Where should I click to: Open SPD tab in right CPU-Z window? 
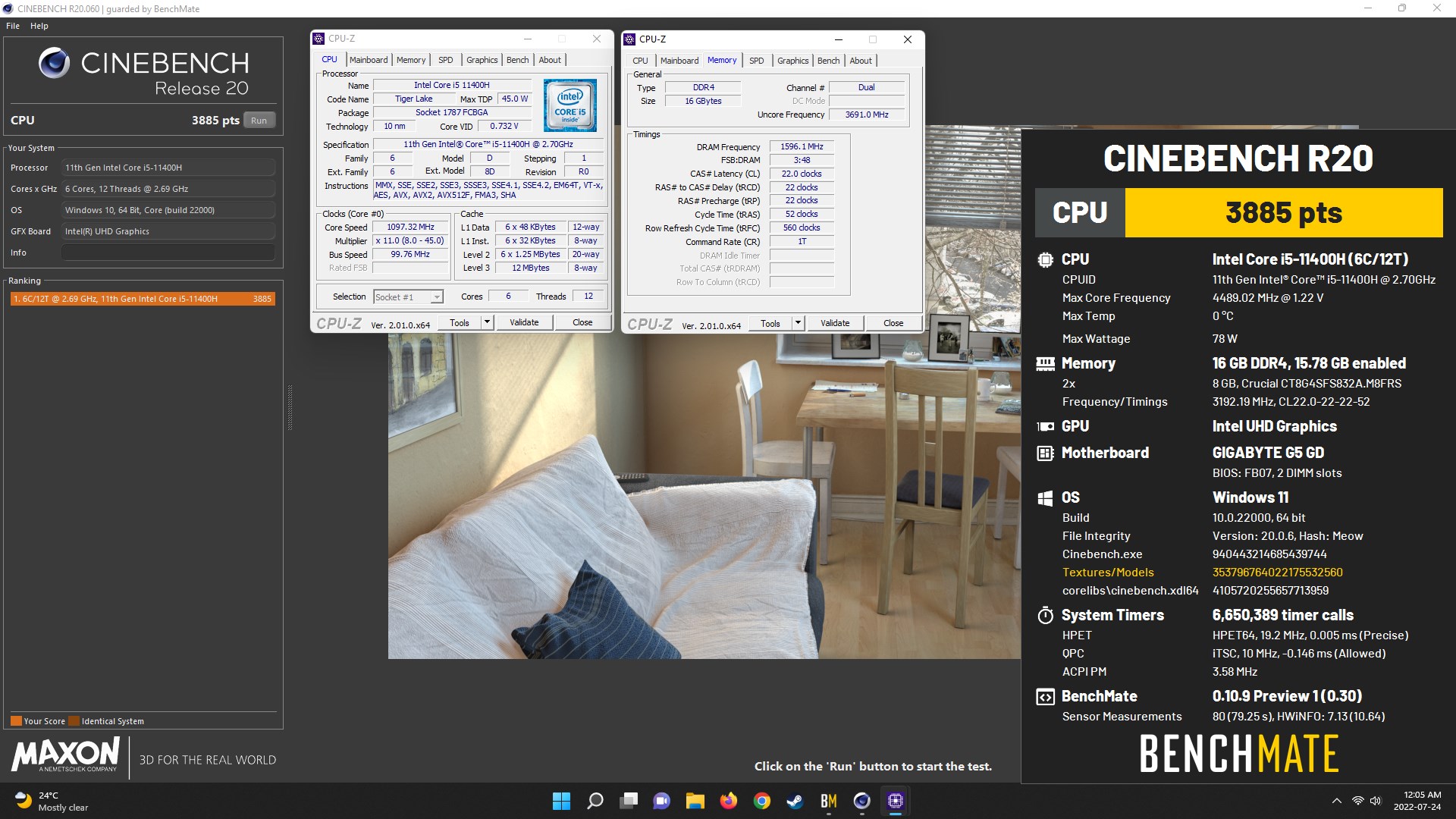coord(757,61)
